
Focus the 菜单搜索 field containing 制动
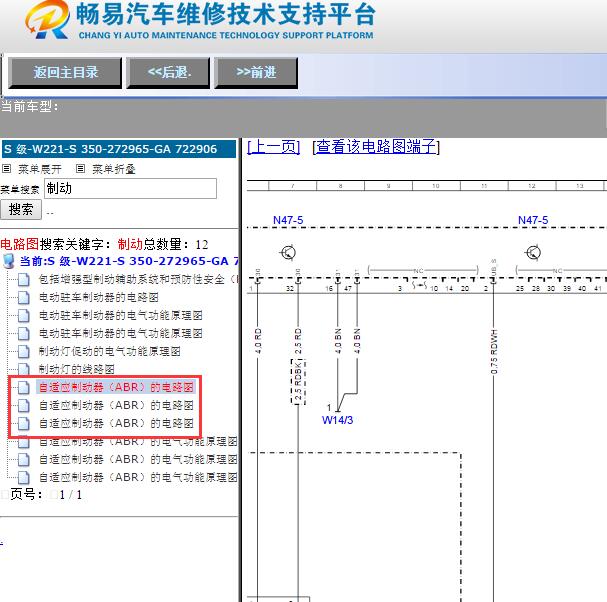tap(130, 189)
